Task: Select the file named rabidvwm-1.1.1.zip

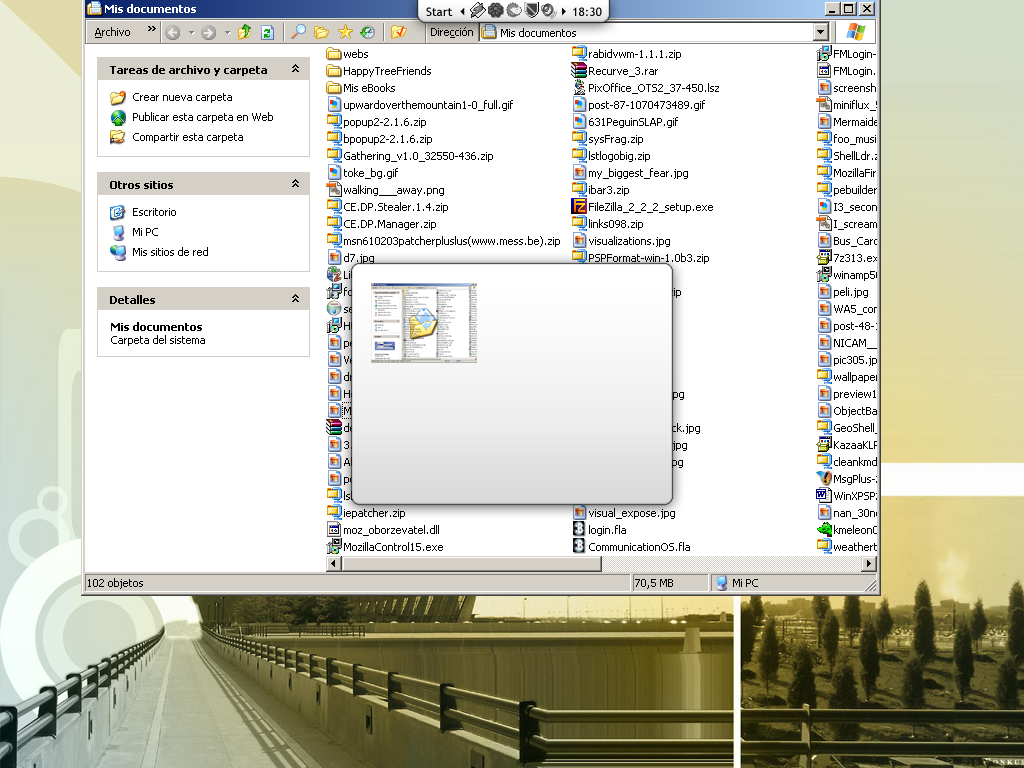Action: click(634, 54)
